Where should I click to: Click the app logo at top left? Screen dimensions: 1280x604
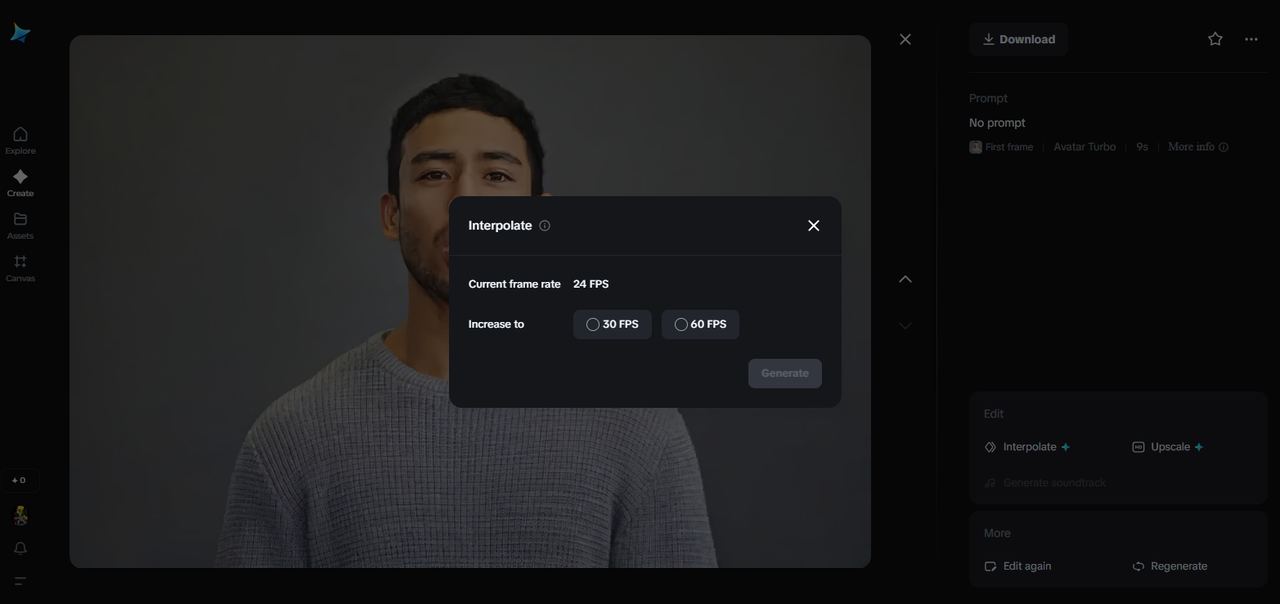pyautogui.click(x=20, y=34)
